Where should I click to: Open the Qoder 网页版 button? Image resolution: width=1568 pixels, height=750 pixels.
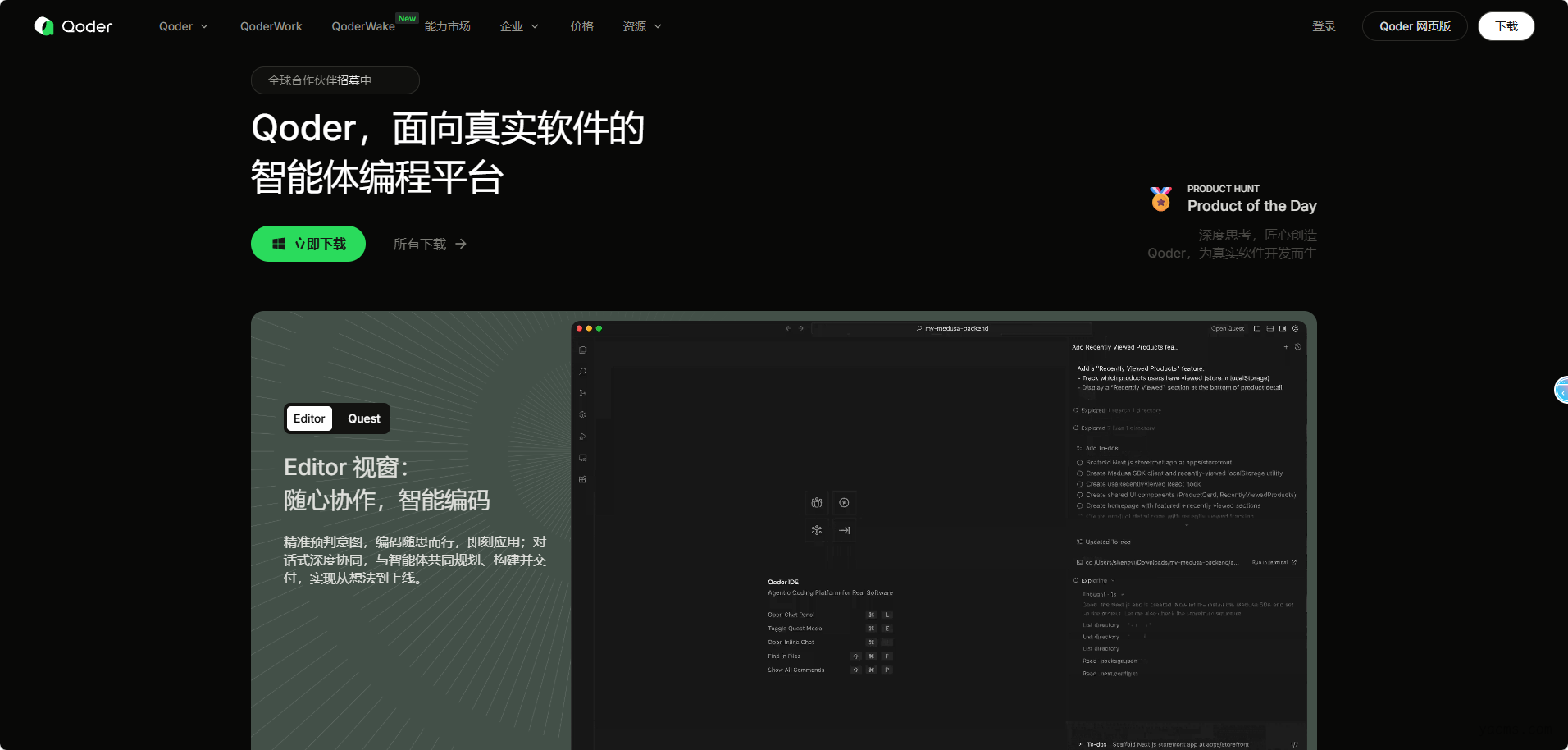(x=1415, y=26)
